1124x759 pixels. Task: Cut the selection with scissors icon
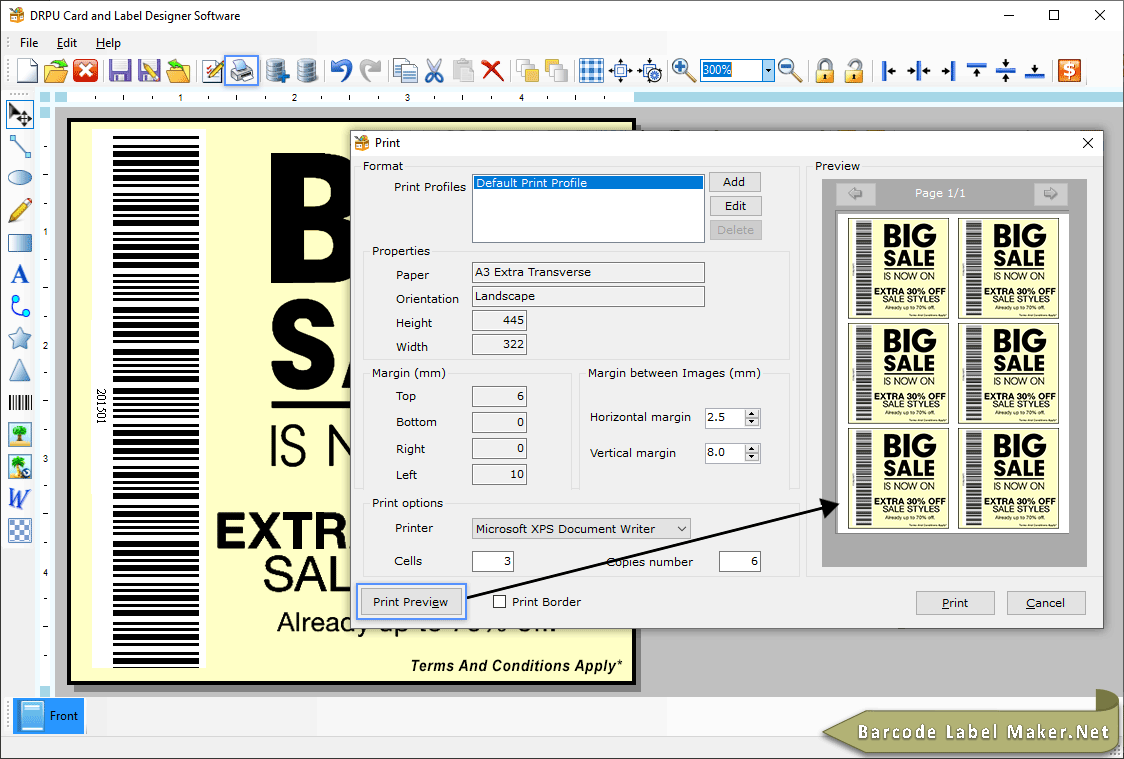click(x=434, y=70)
